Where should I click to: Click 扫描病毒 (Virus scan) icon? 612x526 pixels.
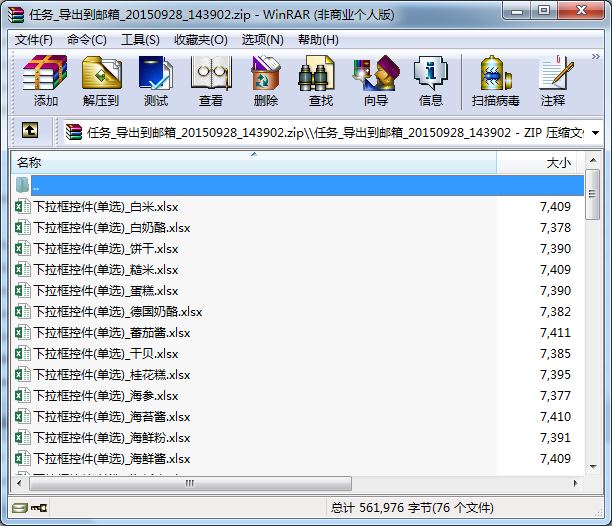coord(495,73)
